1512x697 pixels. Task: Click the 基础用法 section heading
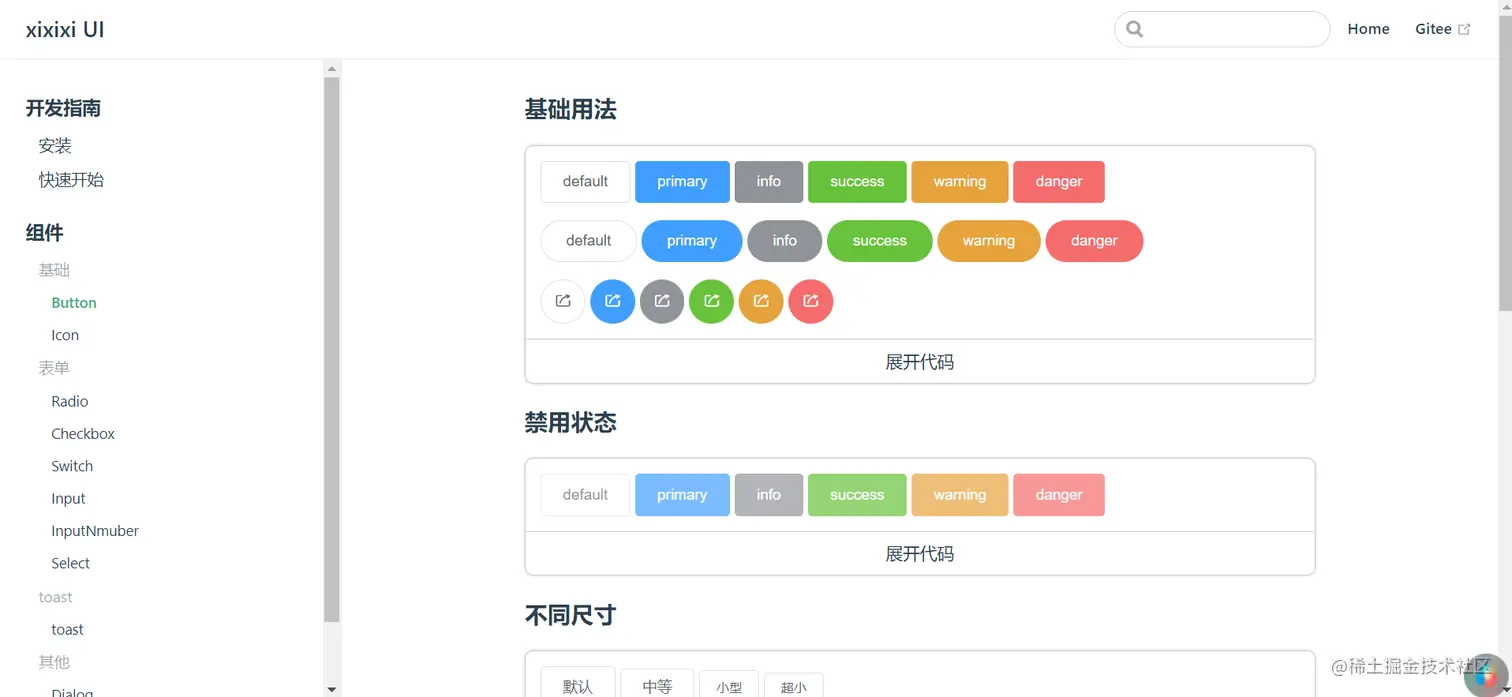click(x=570, y=110)
